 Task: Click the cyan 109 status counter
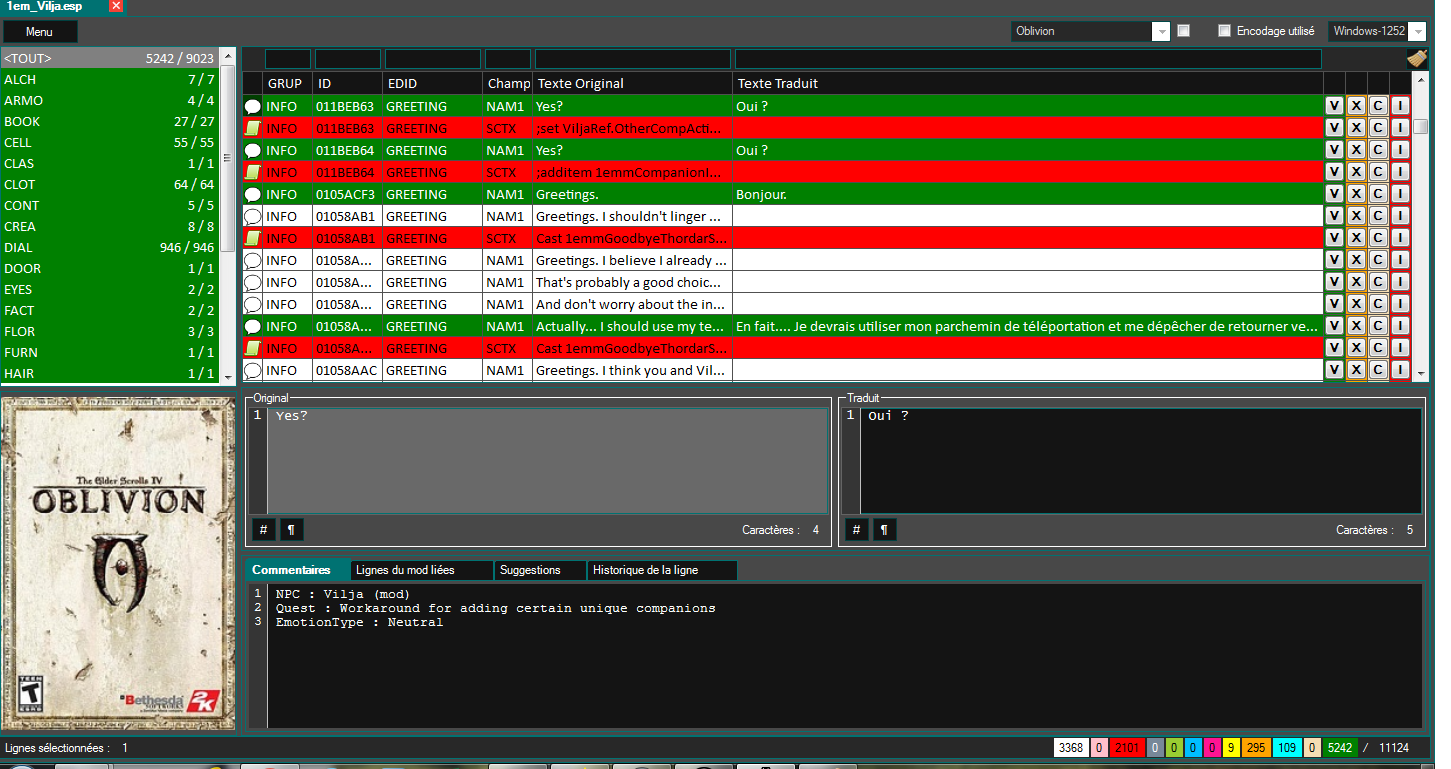(x=1287, y=747)
